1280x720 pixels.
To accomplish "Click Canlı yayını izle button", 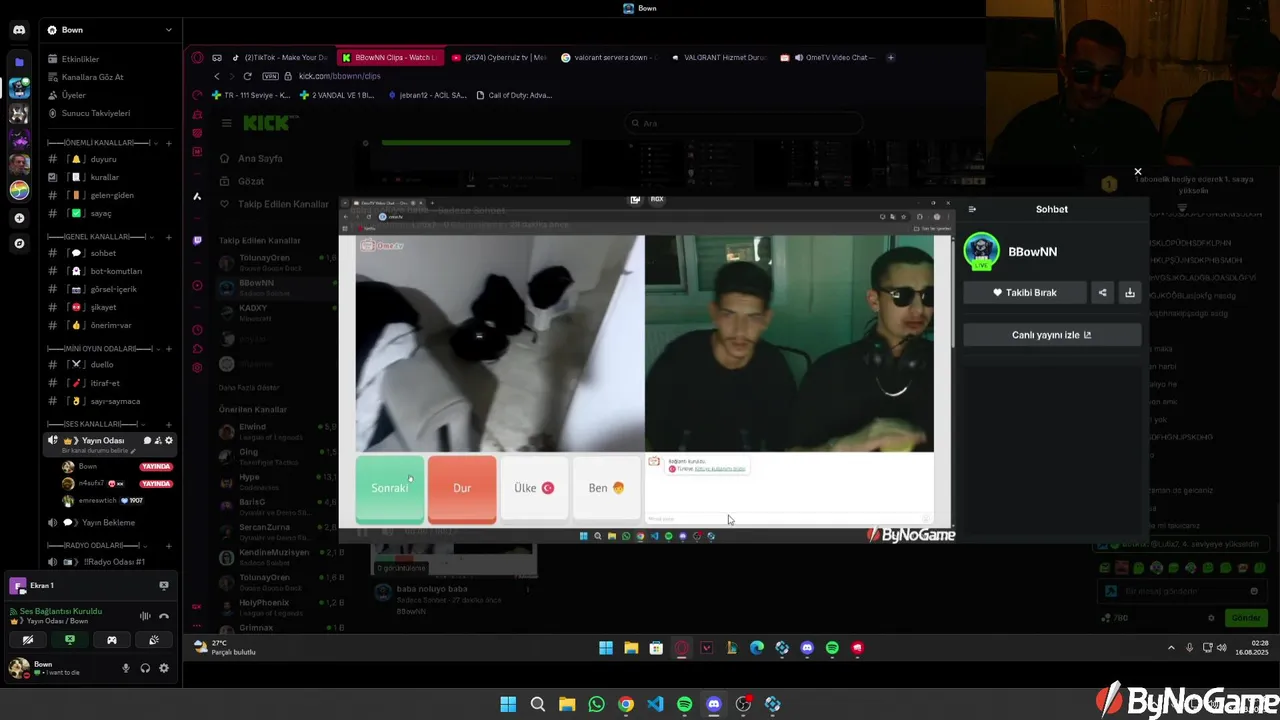I will click(1052, 335).
